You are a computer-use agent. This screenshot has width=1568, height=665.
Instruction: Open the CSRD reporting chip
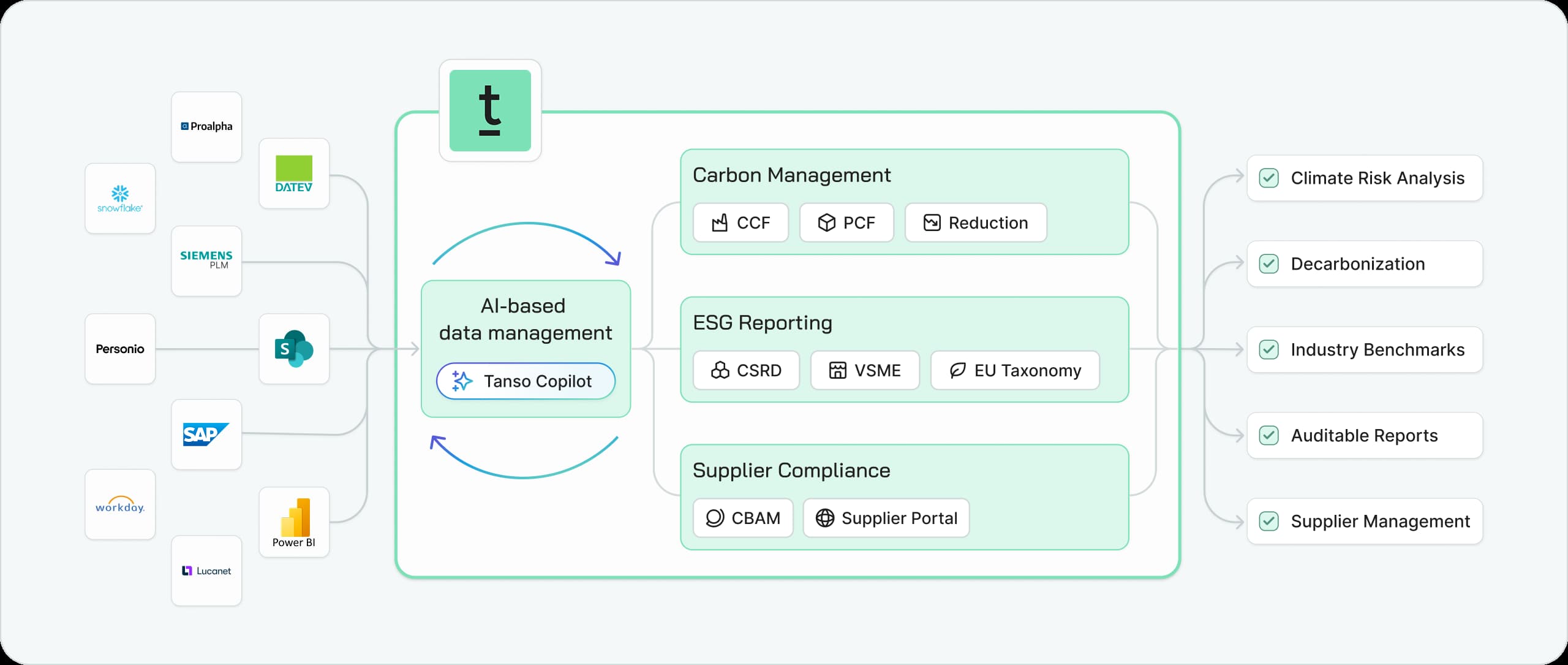(x=746, y=371)
